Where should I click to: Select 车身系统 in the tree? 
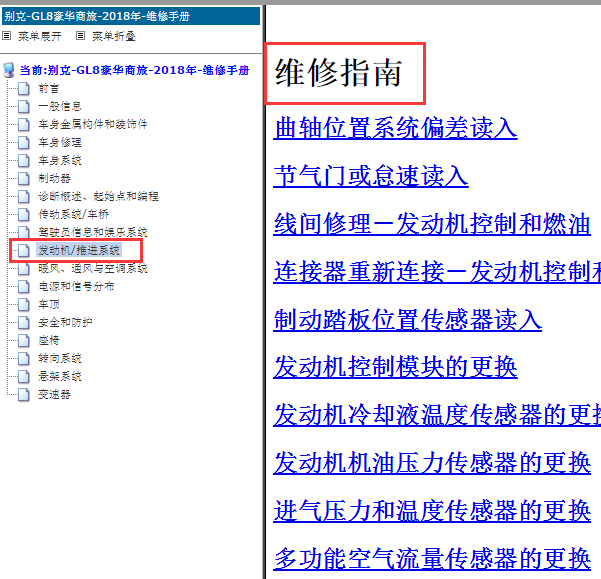[x=60, y=161]
